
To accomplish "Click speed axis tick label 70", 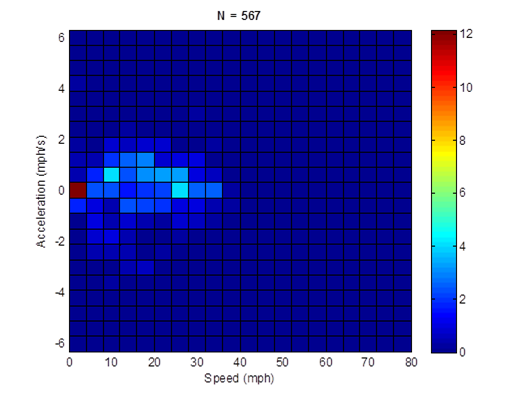I will tap(368, 362).
